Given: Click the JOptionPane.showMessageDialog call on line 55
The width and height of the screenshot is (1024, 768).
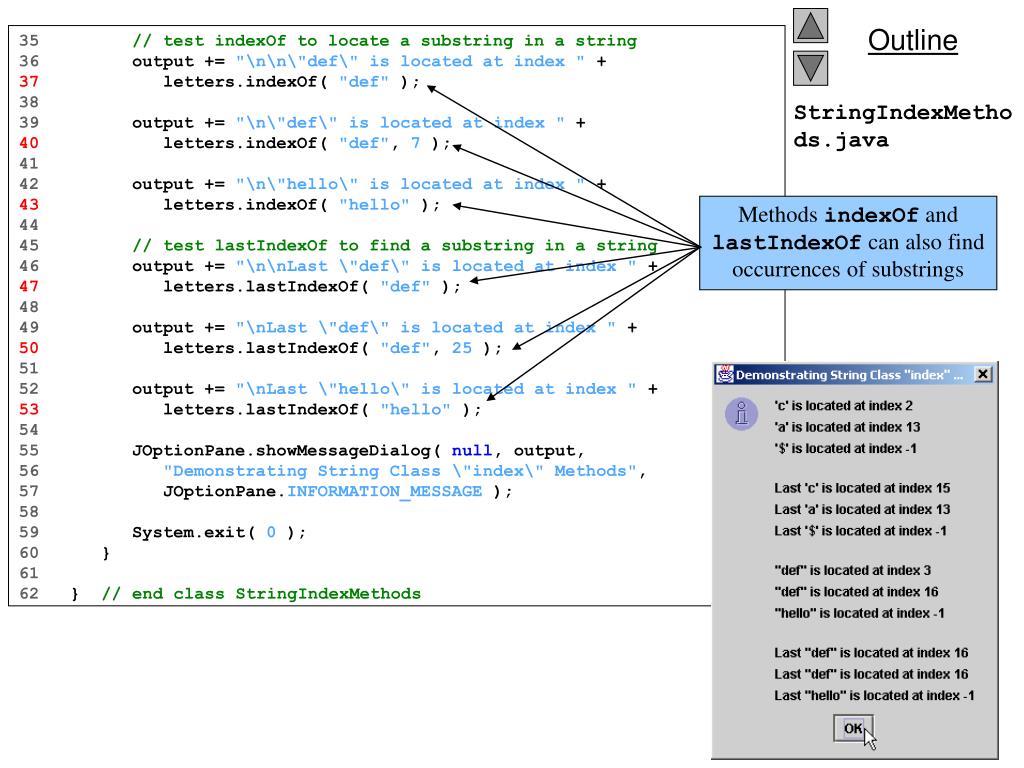Looking at the screenshot, I should pyautogui.click(x=358, y=451).
